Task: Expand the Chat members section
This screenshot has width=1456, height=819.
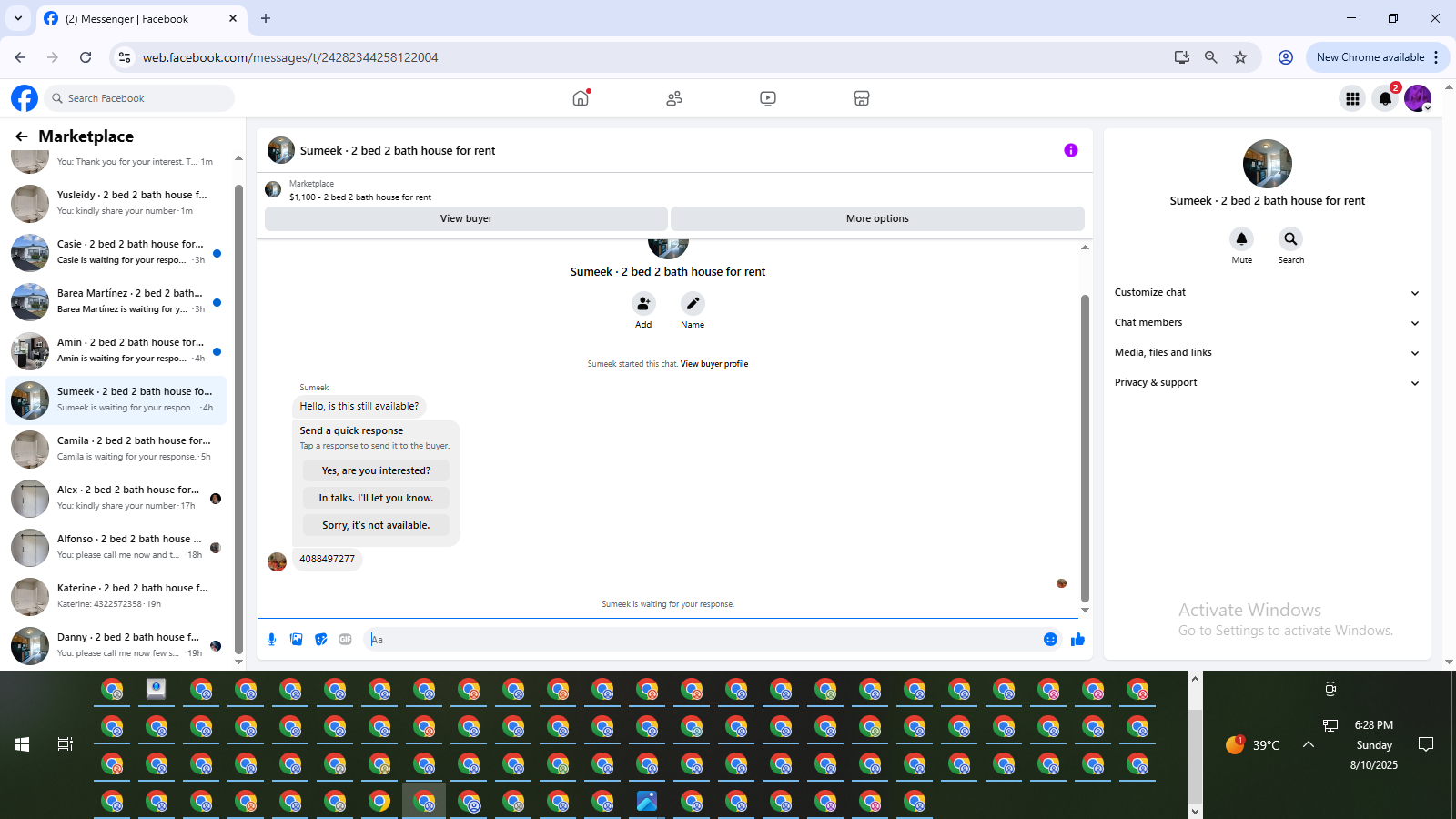Action: click(1267, 323)
